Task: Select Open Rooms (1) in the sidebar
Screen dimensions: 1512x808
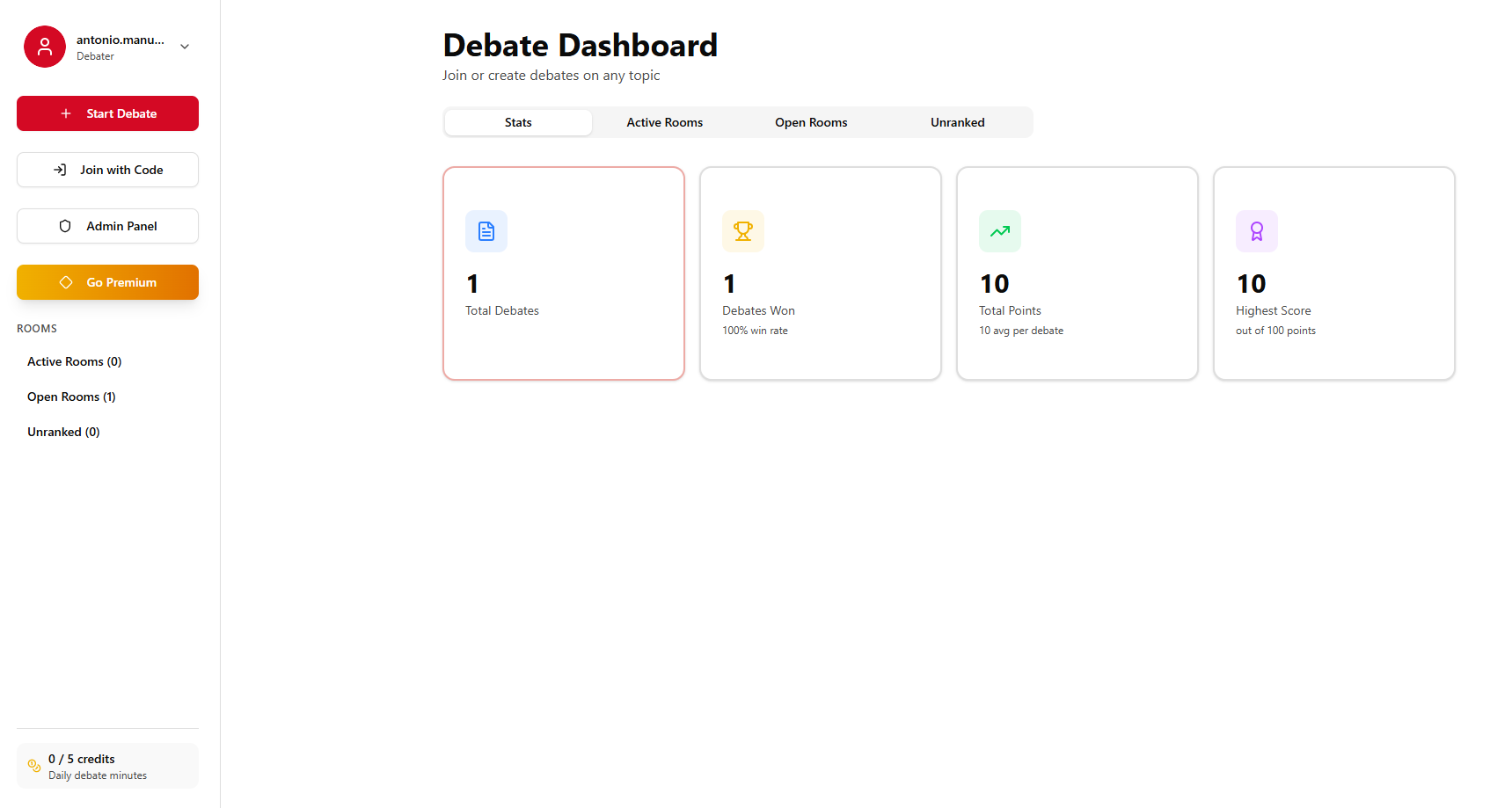Action: pos(71,397)
